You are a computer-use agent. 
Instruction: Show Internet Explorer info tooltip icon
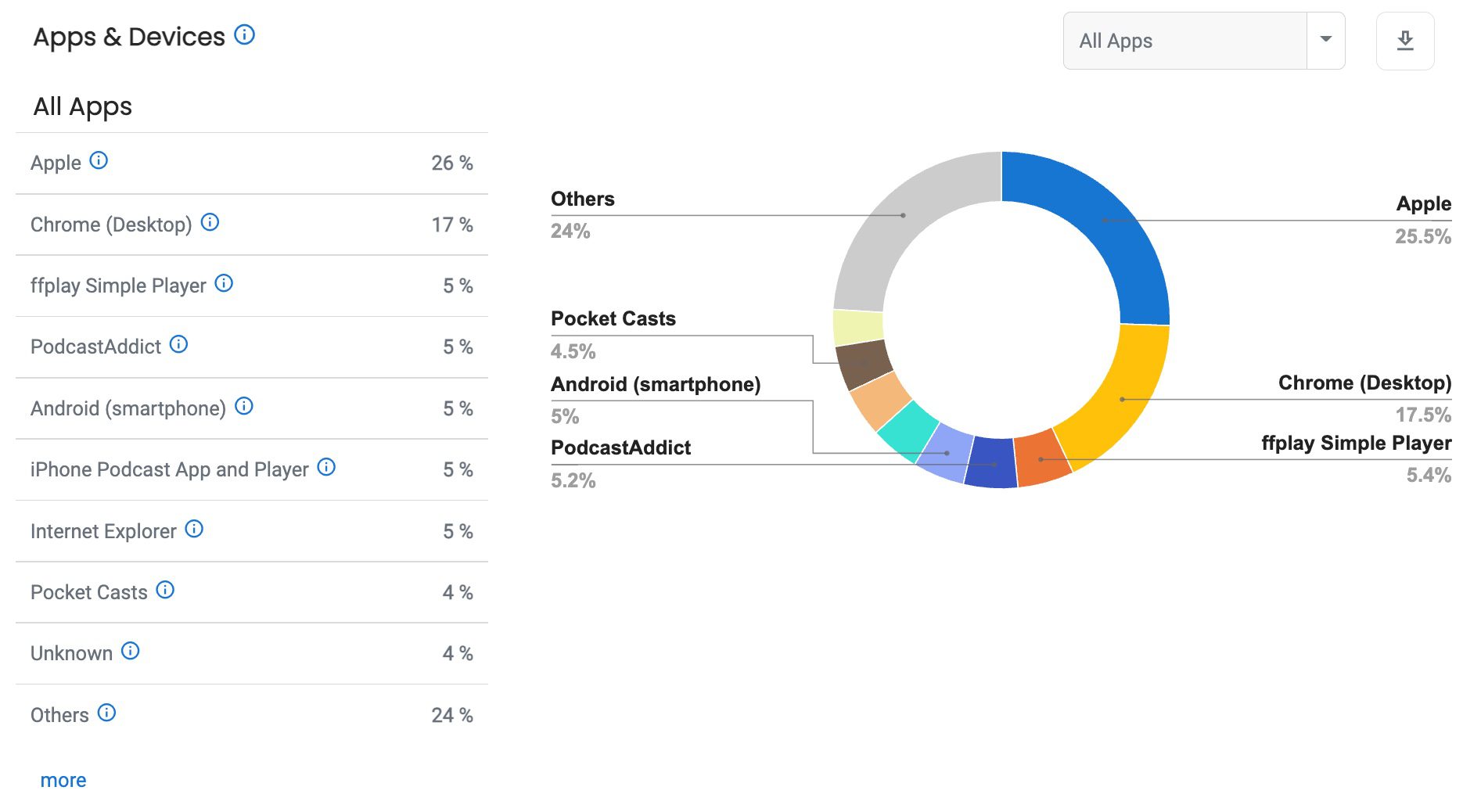194,529
